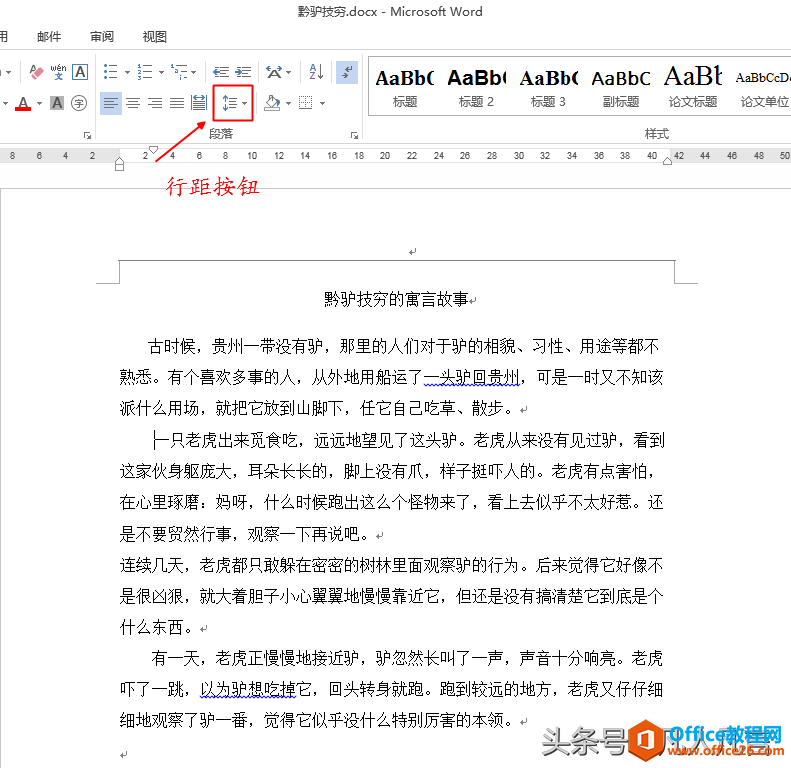
Task: Apply the 标题 3 style
Action: pyautogui.click(x=548, y=88)
